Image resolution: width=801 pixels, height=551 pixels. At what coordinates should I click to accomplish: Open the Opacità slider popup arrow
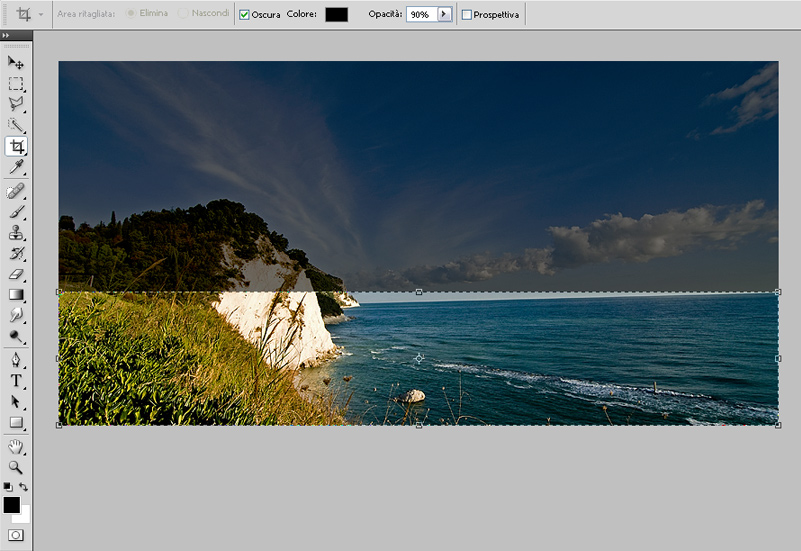[x=444, y=15]
